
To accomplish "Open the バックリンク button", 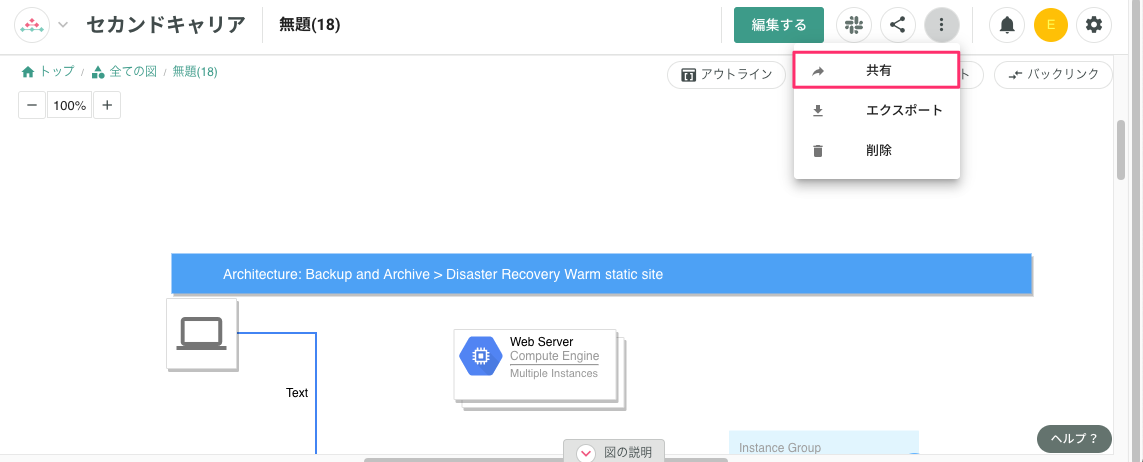I will tap(1053, 74).
